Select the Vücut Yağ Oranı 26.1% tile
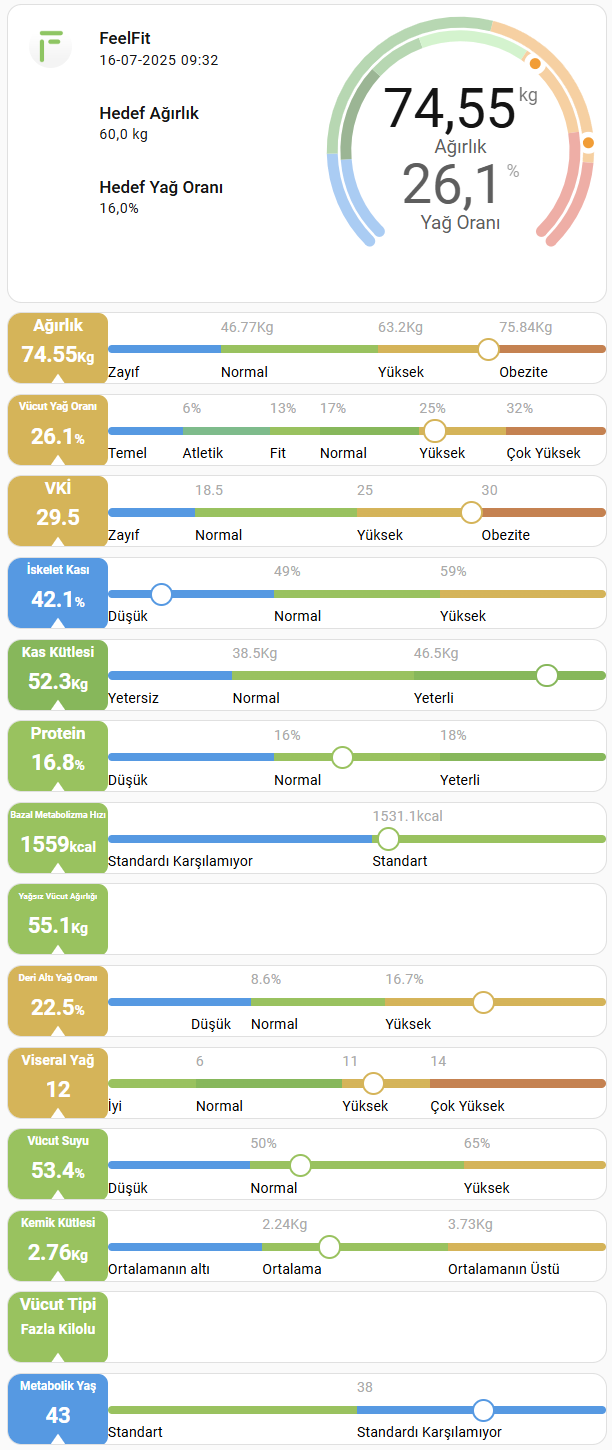 tap(58, 428)
